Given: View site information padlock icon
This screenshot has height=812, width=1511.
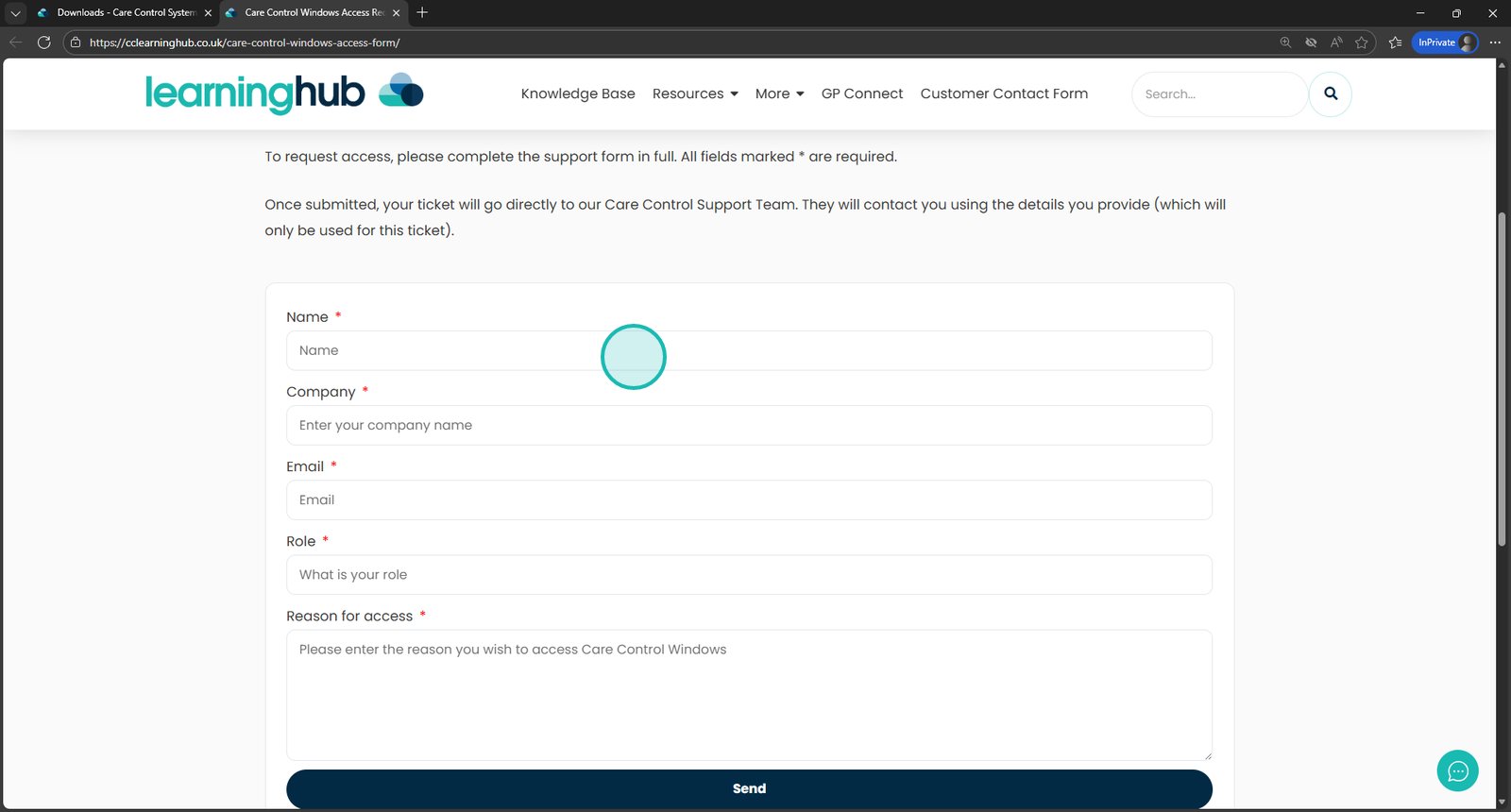Looking at the screenshot, I should click(x=76, y=42).
